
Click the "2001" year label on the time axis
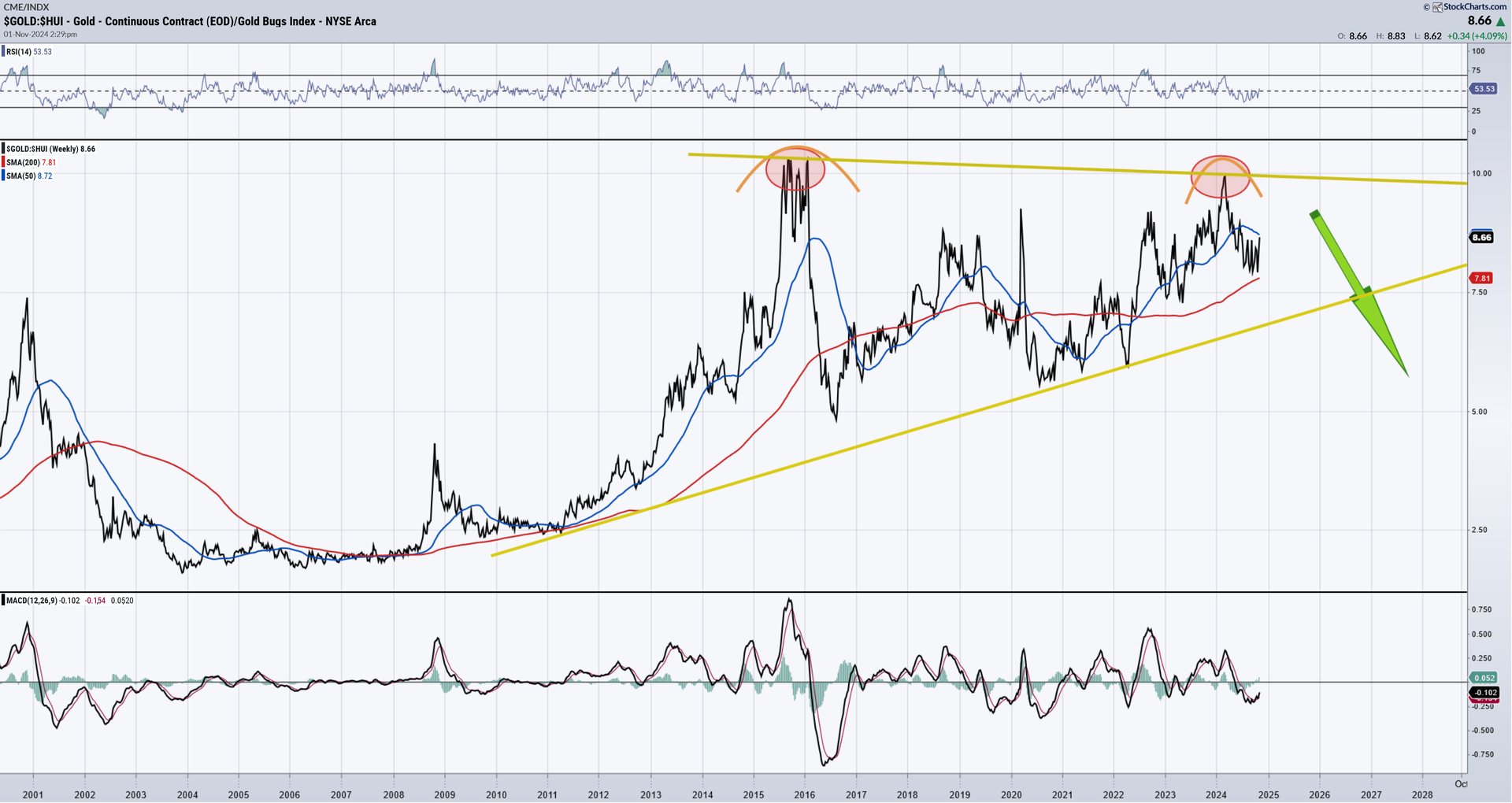pos(33,795)
